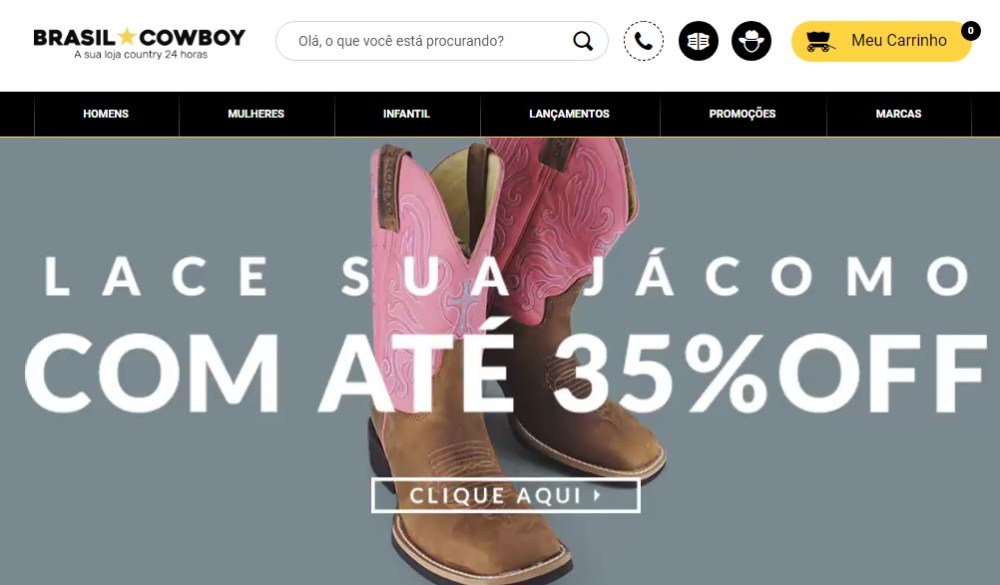This screenshot has width=1000, height=585.
Task: Browse the MARCAS menu
Action: point(899,114)
